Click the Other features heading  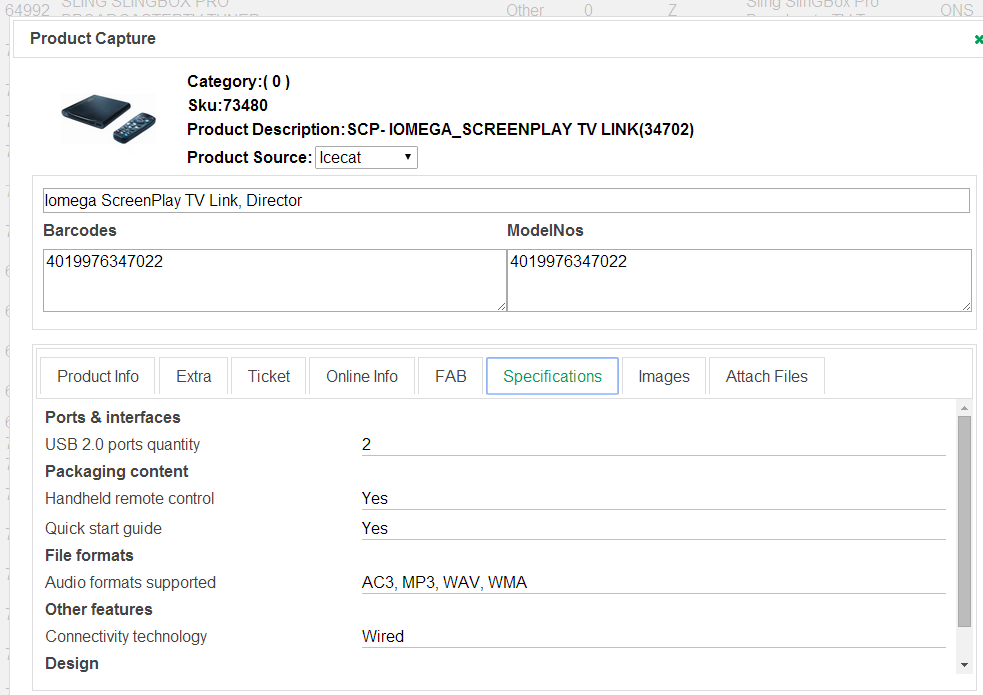(x=98, y=609)
